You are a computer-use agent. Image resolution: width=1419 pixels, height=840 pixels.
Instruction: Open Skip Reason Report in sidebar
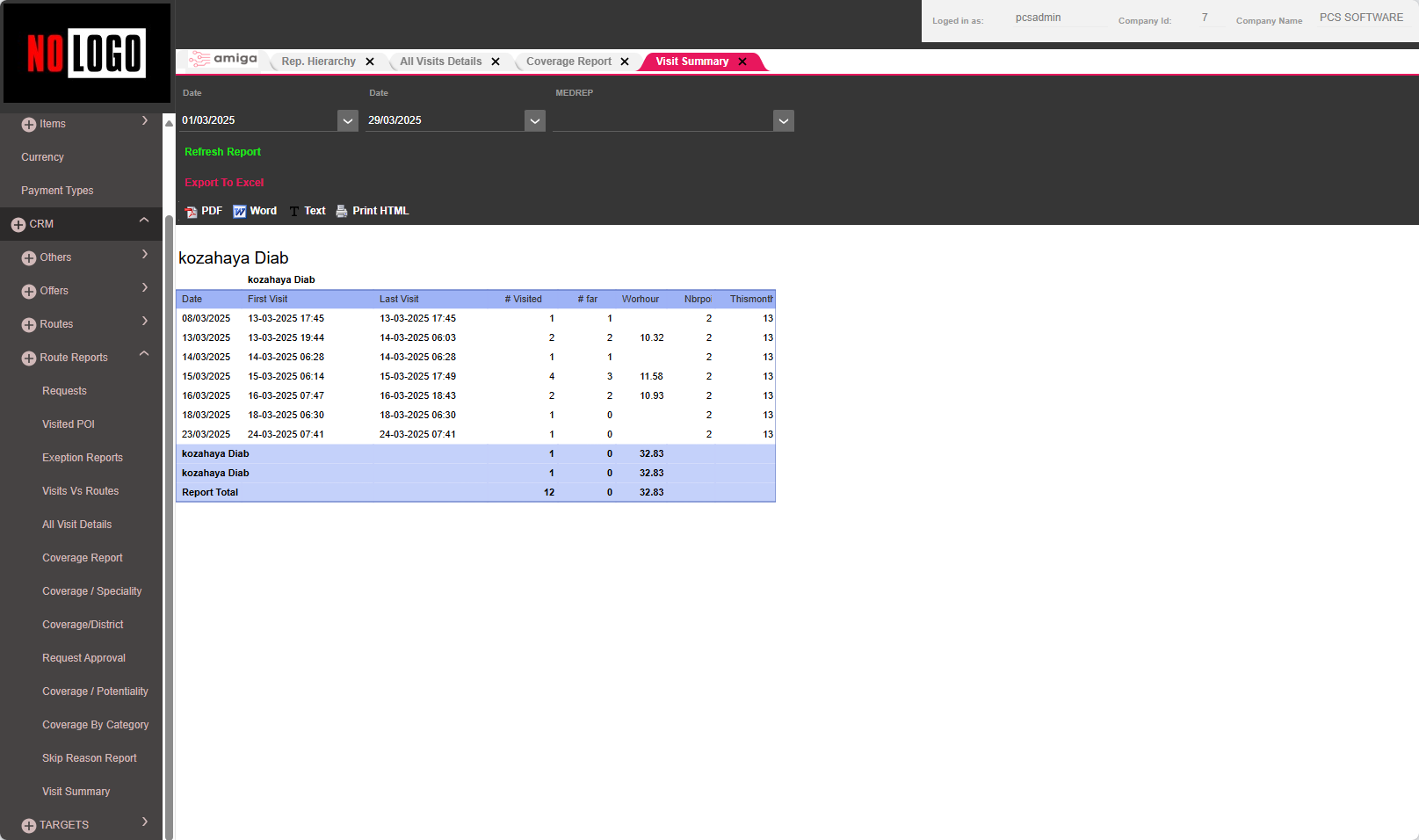pyautogui.click(x=90, y=758)
